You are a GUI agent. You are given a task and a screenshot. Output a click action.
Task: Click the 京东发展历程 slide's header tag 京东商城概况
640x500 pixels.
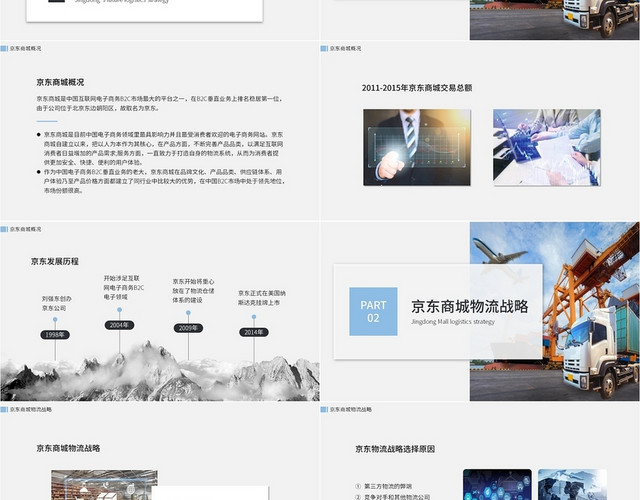click(x=25, y=229)
